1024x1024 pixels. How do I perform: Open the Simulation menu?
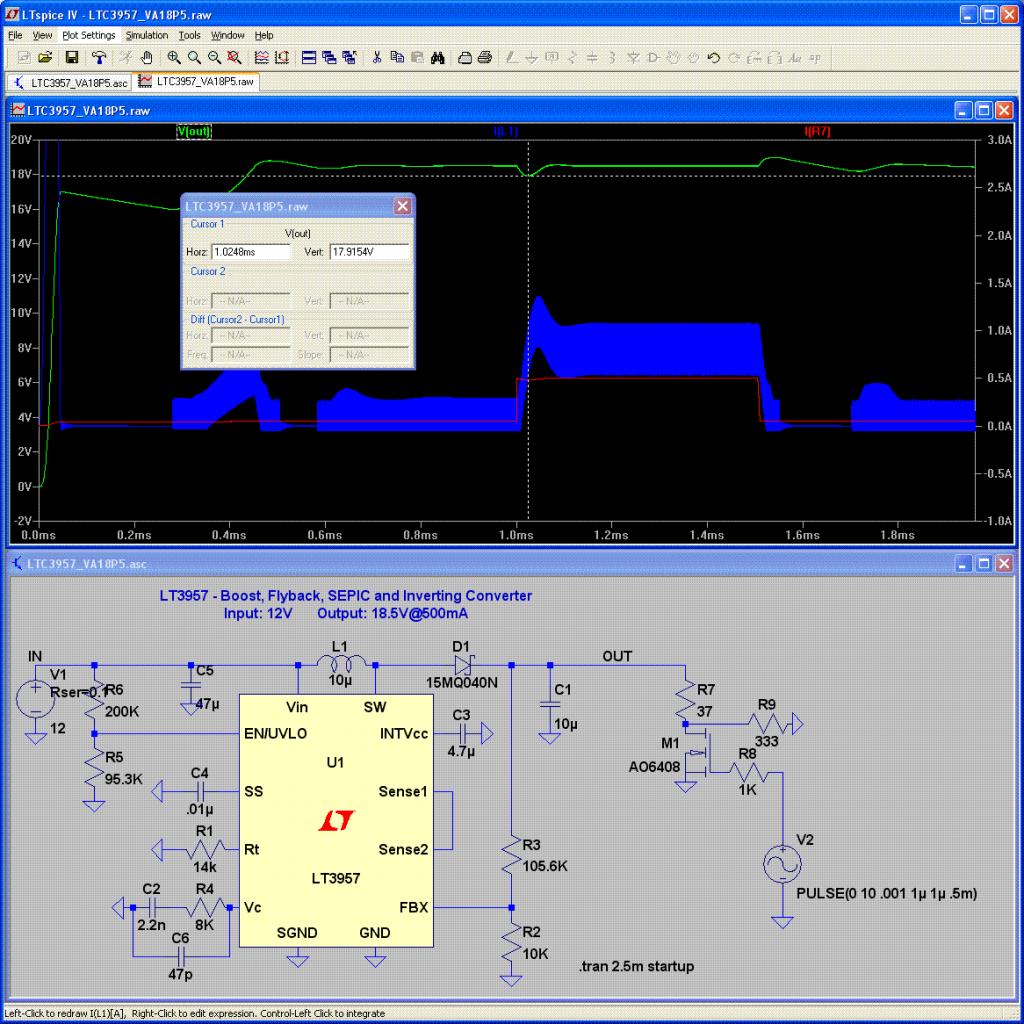pos(147,35)
